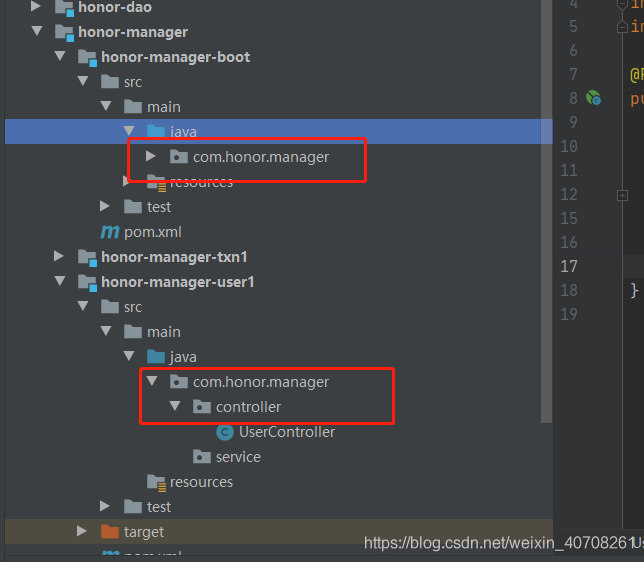Expand the honor-dao module node
This screenshot has height=562, width=644.
point(37,7)
